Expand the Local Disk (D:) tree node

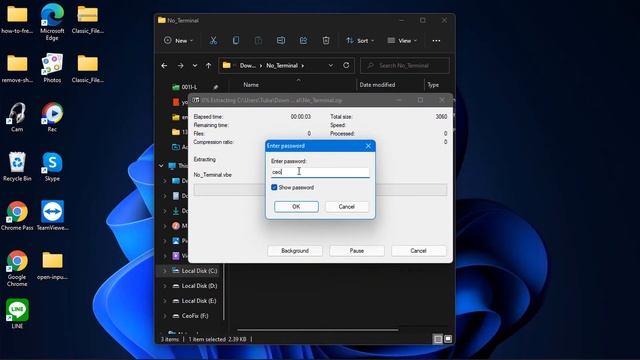(165, 286)
